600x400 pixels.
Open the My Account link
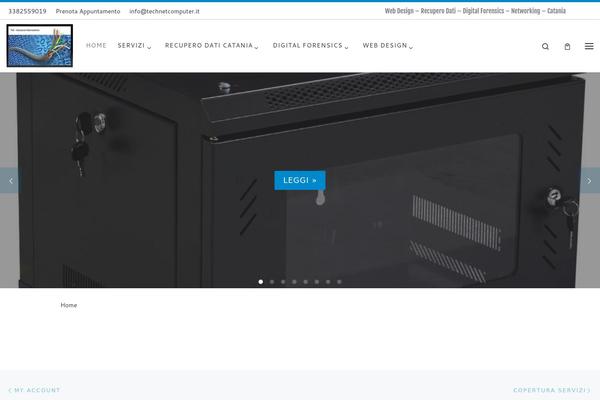pyautogui.click(x=34, y=390)
